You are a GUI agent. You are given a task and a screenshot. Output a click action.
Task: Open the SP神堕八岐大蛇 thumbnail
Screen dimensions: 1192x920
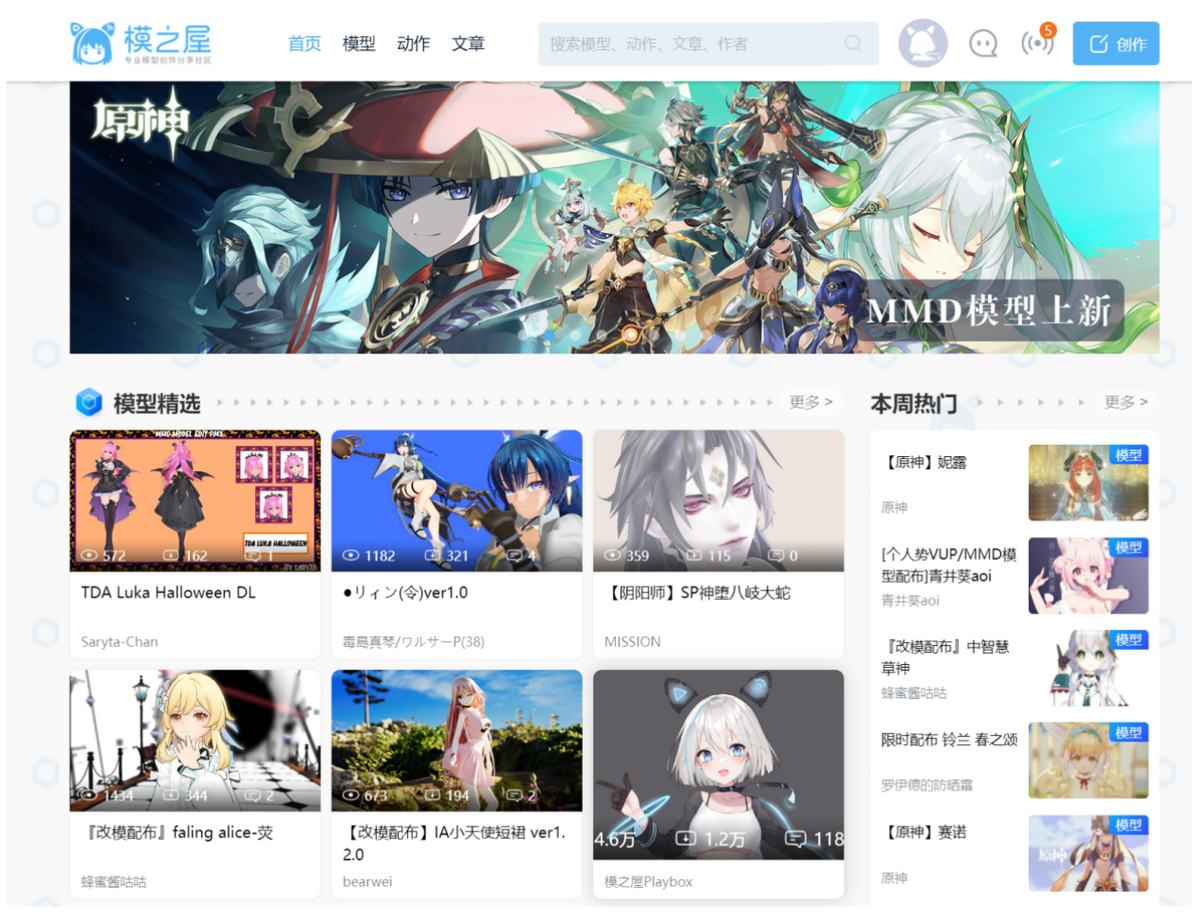(718, 500)
